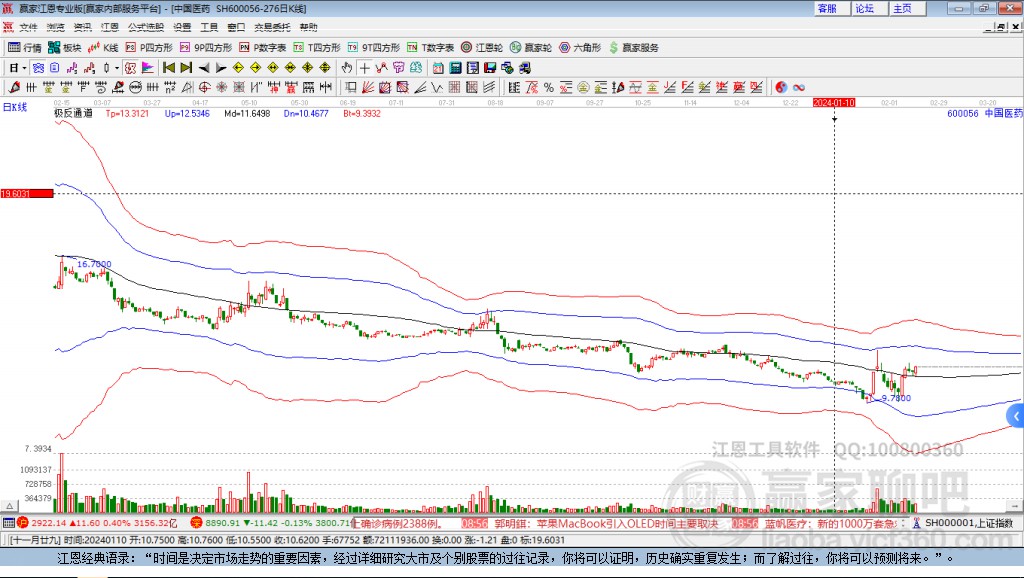Click the 9.7800 low price label
Image resolution: width=1024 pixels, height=578 pixels.
896,398
